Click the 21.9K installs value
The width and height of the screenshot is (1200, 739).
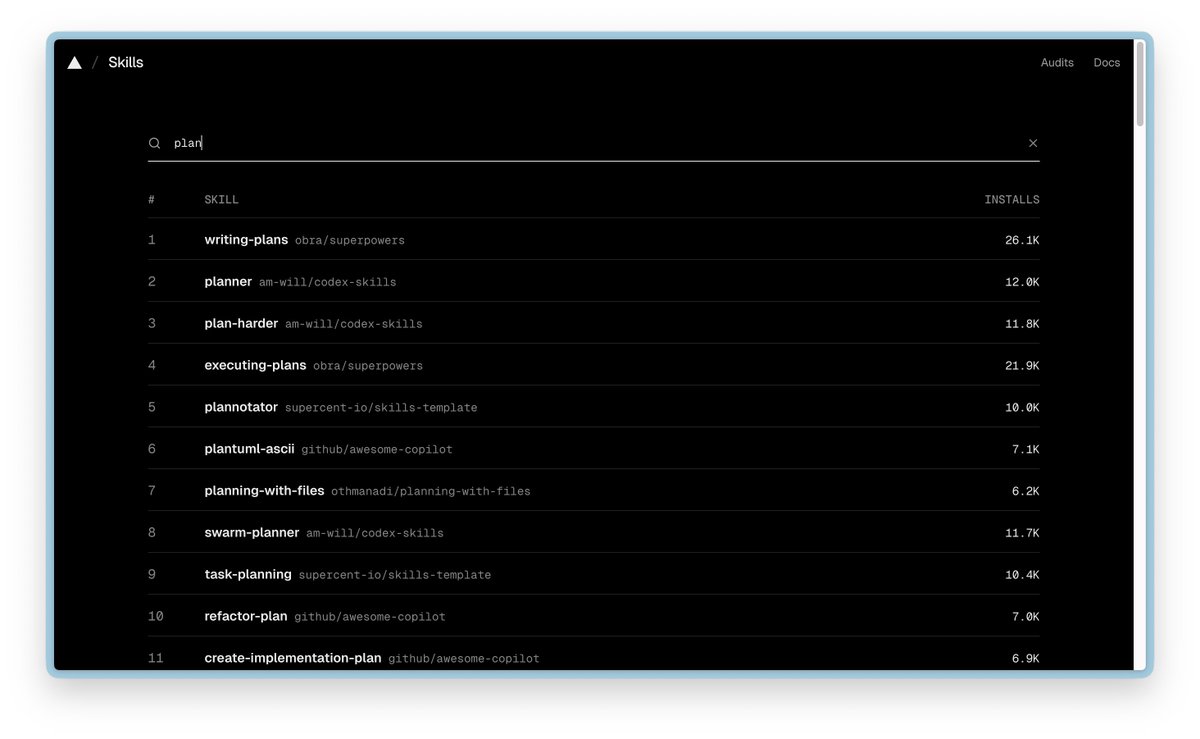[1022, 367]
